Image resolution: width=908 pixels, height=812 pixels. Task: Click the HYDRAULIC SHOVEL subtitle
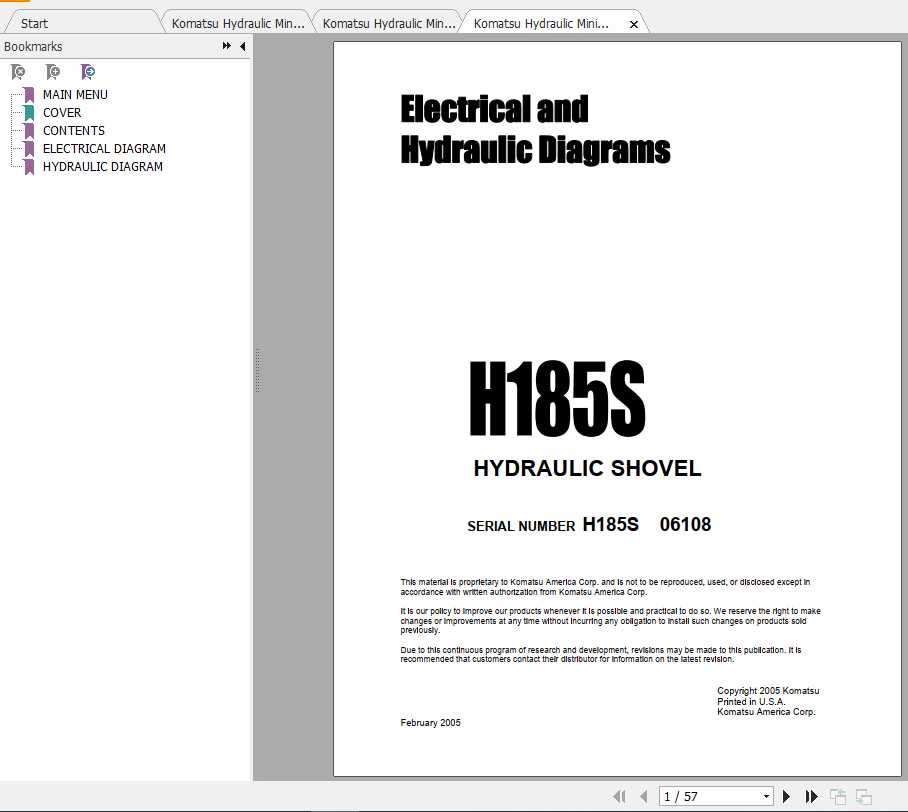[x=587, y=468]
